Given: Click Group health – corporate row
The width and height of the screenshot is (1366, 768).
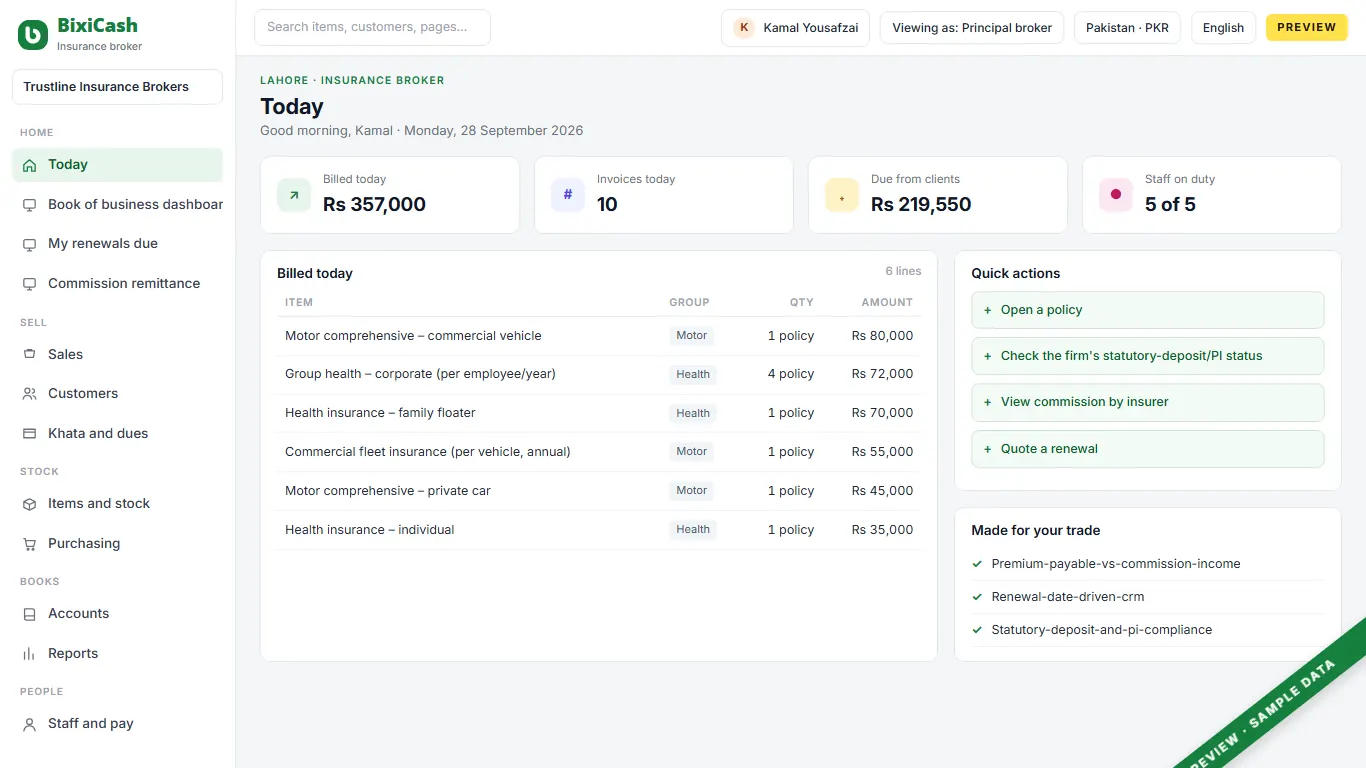Looking at the screenshot, I should pyautogui.click(x=599, y=374).
